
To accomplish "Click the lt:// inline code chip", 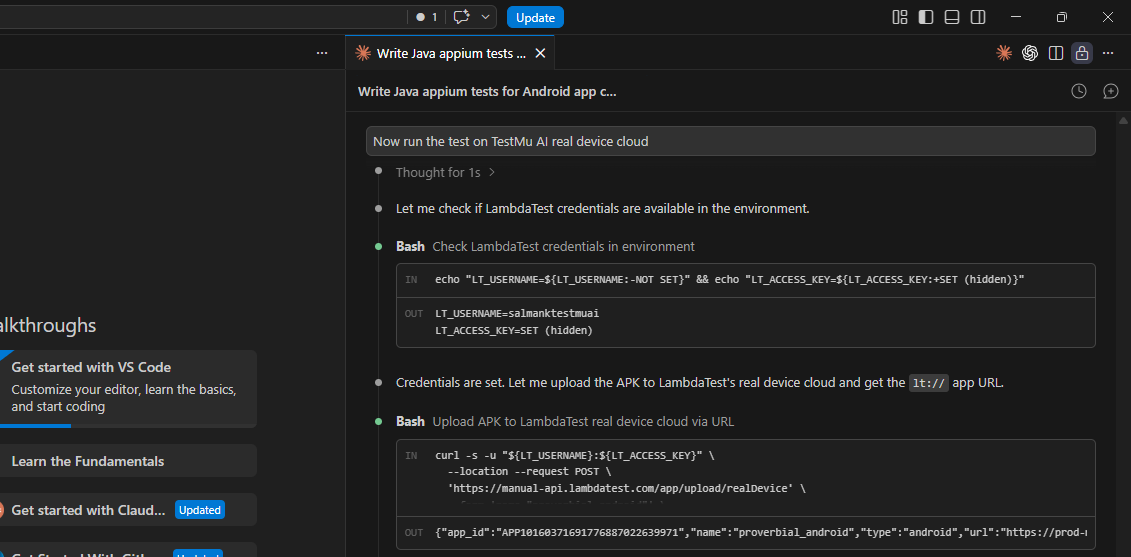I will [928, 382].
